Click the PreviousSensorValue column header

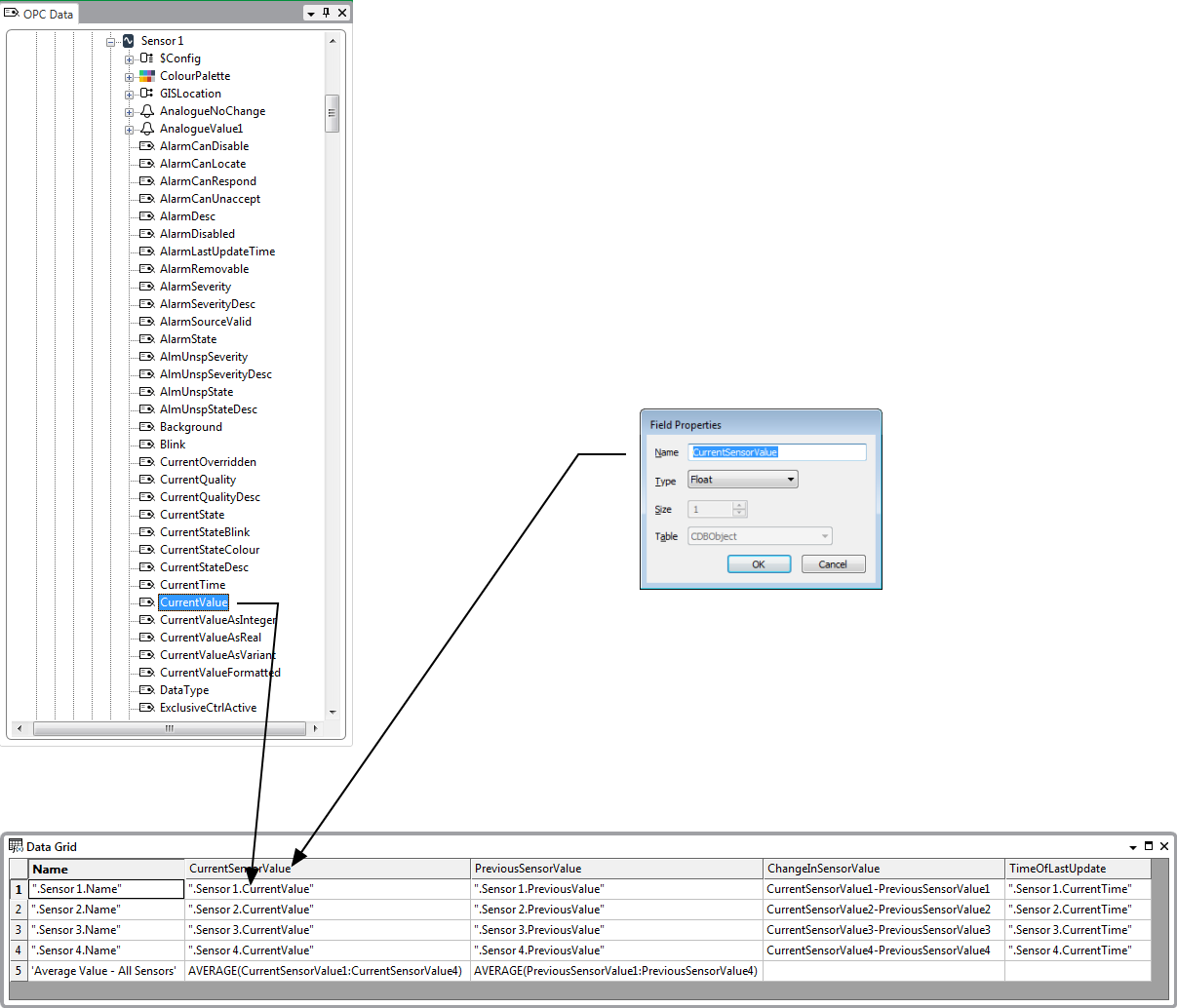pos(528,869)
